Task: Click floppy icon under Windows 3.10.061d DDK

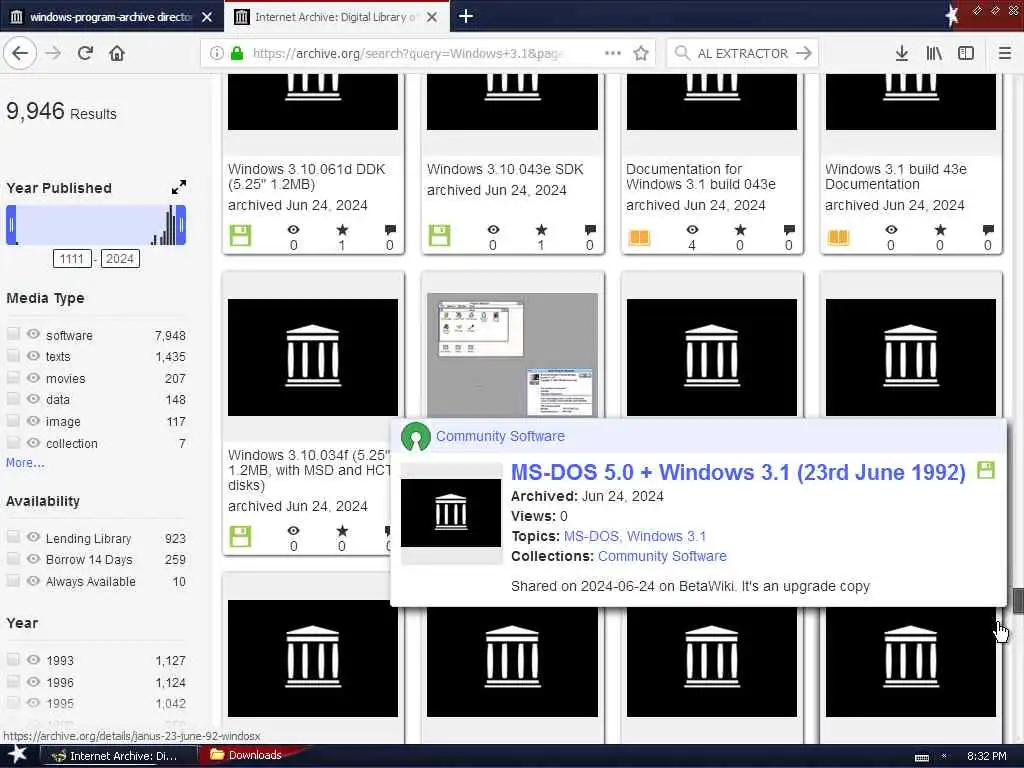Action: tap(240, 236)
